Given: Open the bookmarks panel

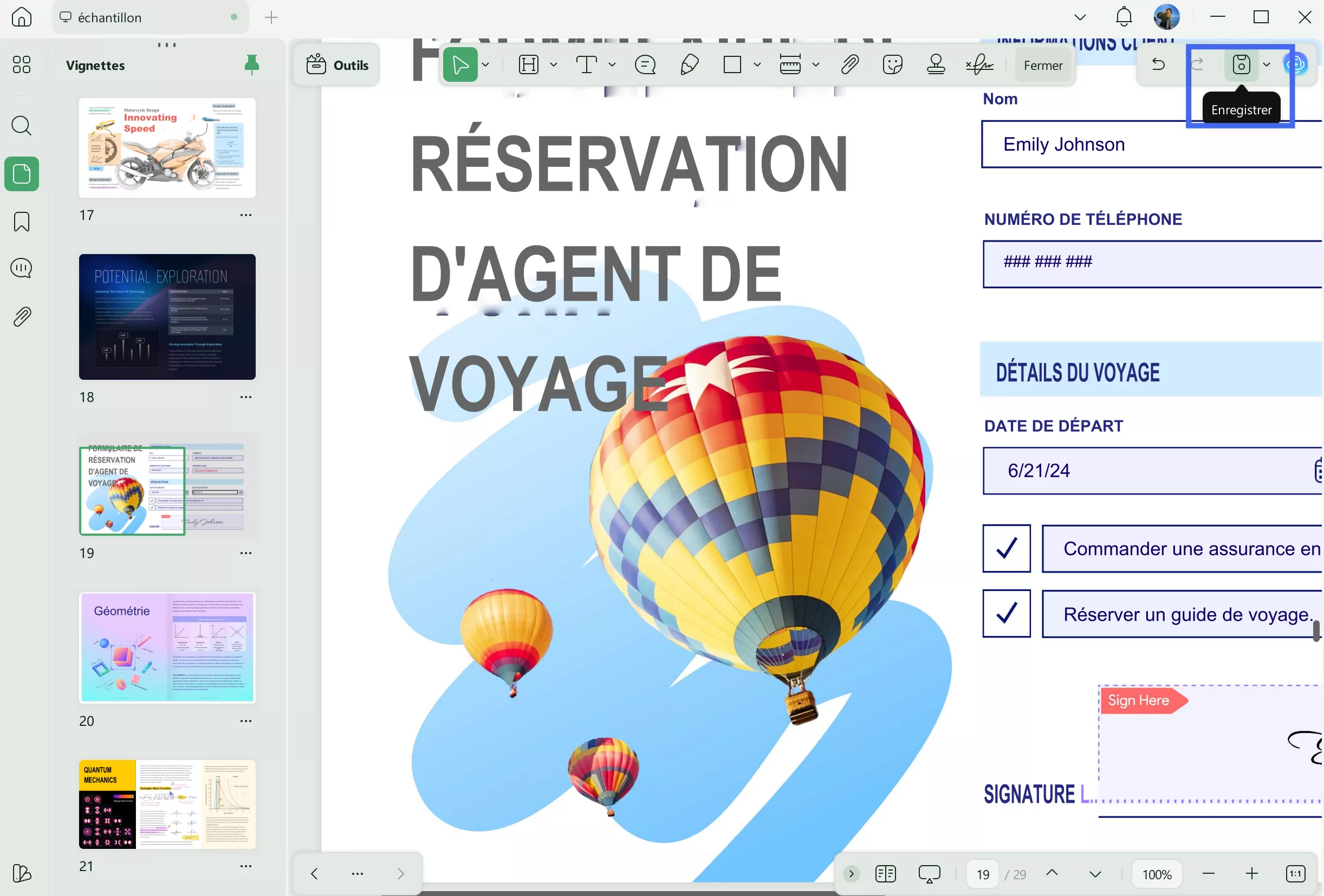Looking at the screenshot, I should [21, 222].
